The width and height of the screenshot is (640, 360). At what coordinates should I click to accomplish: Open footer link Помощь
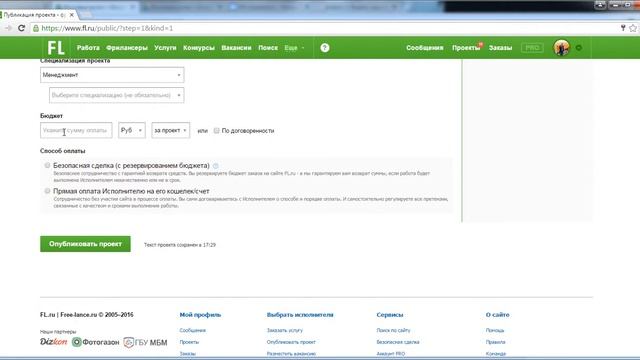pyautogui.click(x=495, y=330)
